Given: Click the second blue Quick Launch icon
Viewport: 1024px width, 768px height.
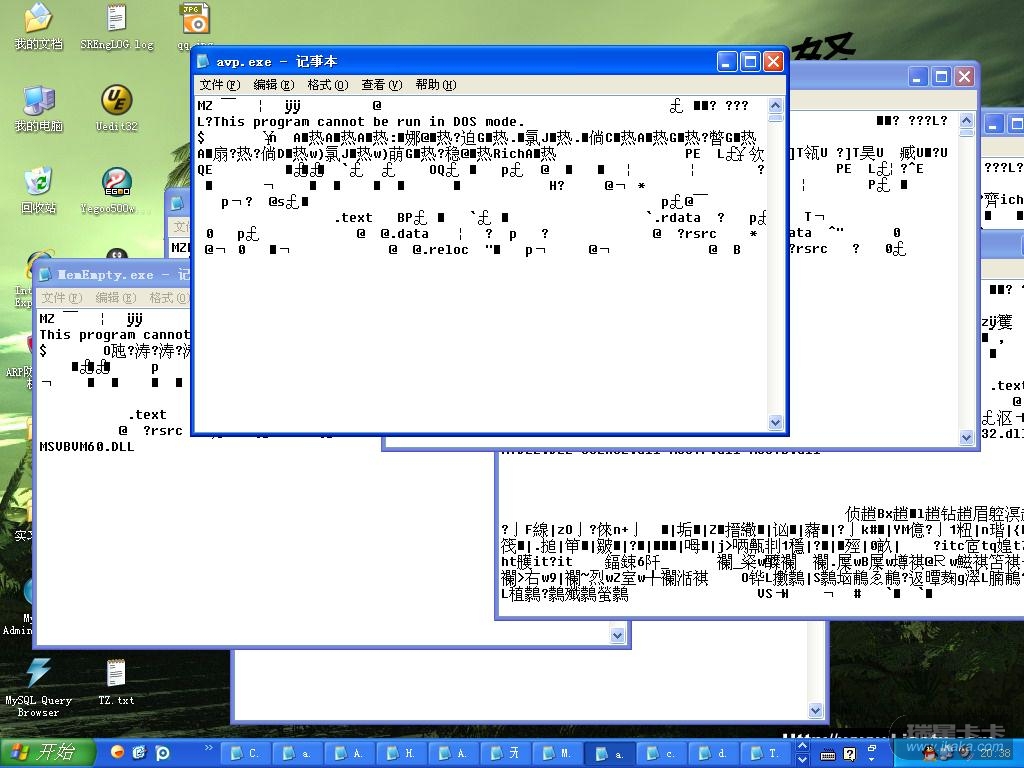Looking at the screenshot, I should click(139, 752).
